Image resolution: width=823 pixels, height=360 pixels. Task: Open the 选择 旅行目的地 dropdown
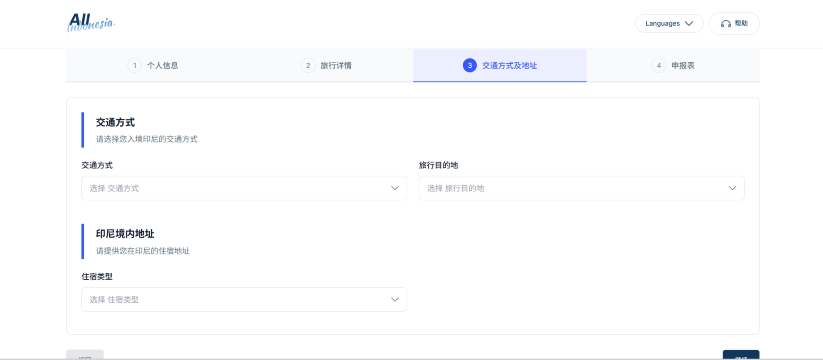[582, 188]
